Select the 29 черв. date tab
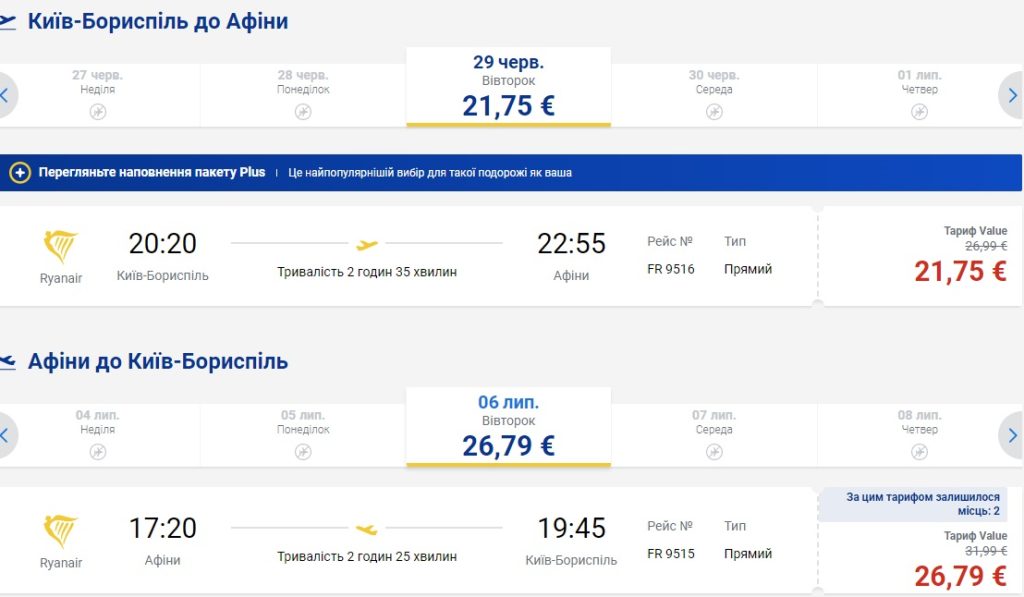 pos(508,87)
